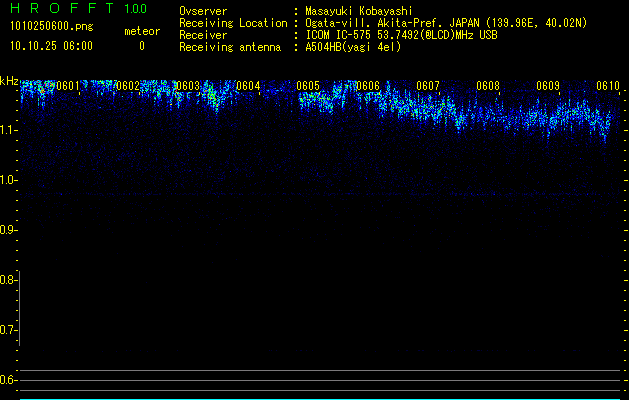The image size is (629, 400).
Task: Click the 'meteor' count label
Action: (x=142, y=31)
